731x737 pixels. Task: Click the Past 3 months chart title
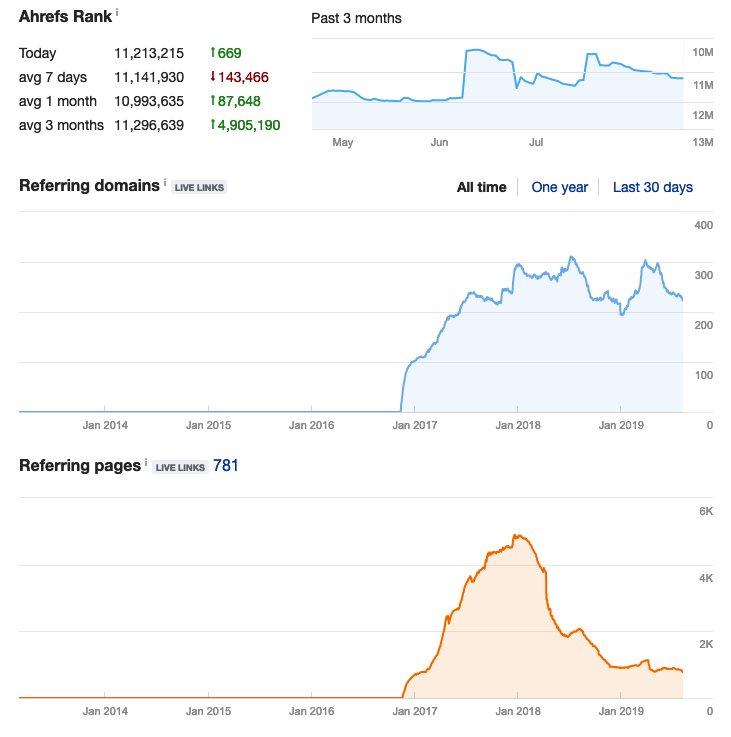pos(356,18)
